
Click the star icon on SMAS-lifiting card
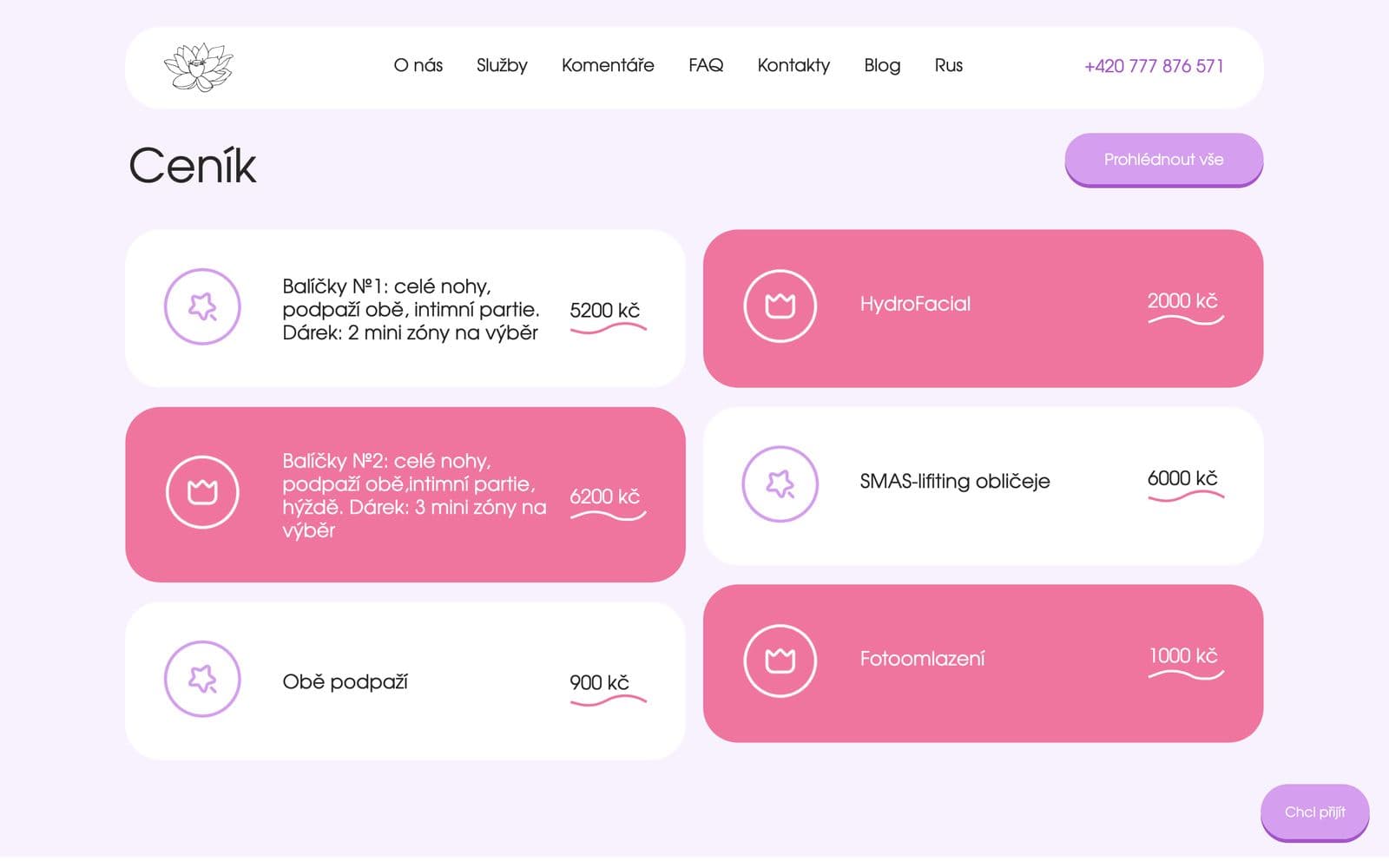780,483
